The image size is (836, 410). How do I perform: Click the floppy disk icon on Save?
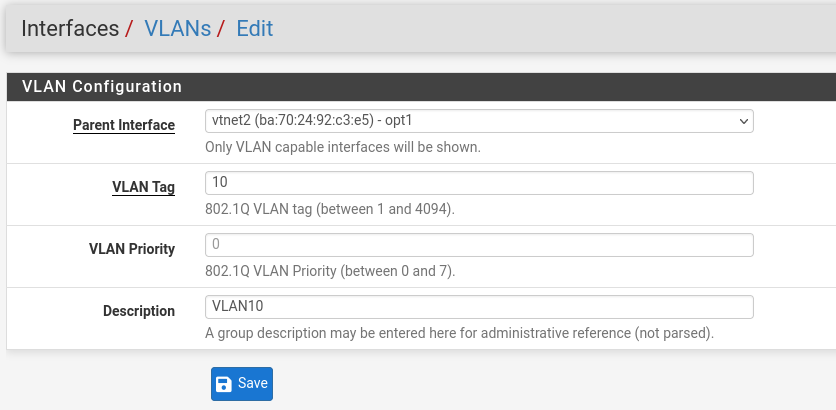(x=224, y=384)
